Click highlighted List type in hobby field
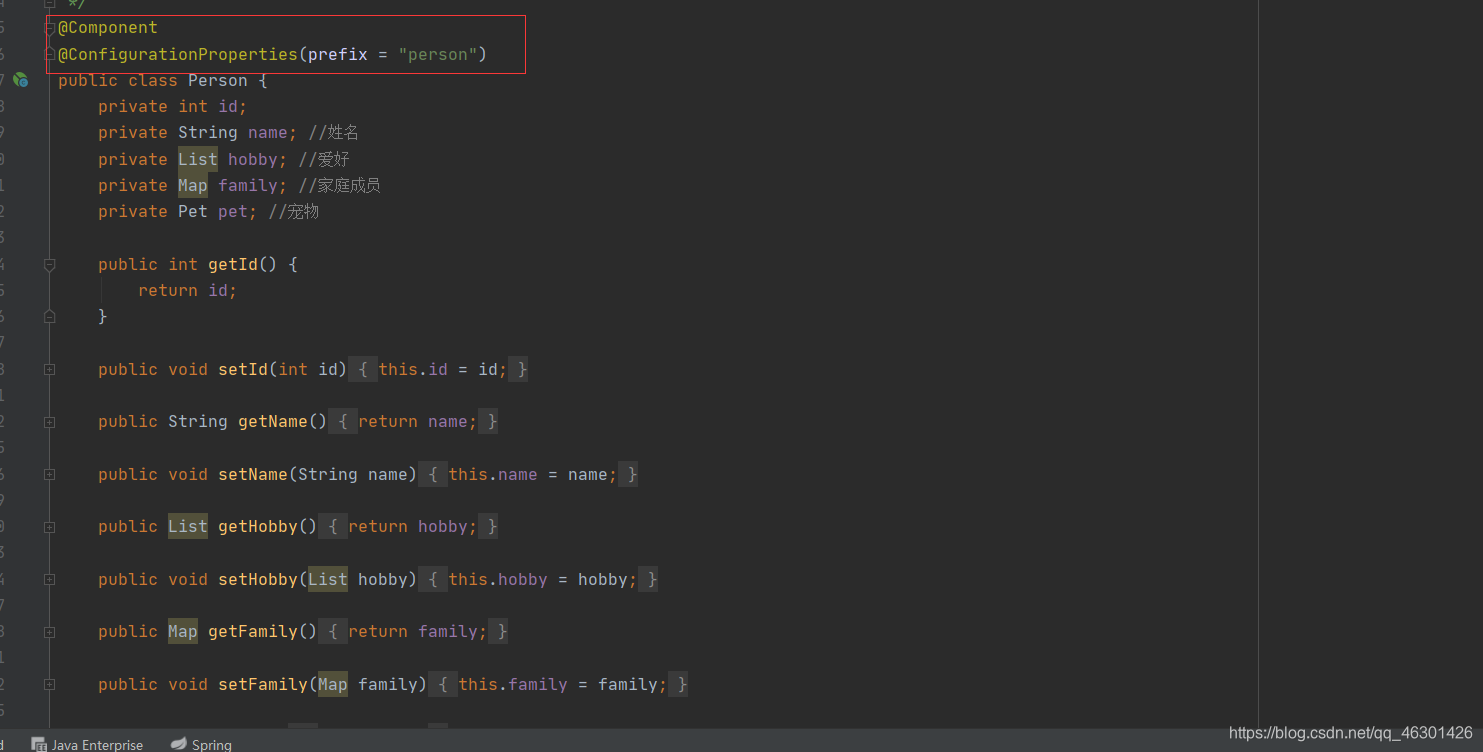The image size is (1483, 752). click(198, 159)
